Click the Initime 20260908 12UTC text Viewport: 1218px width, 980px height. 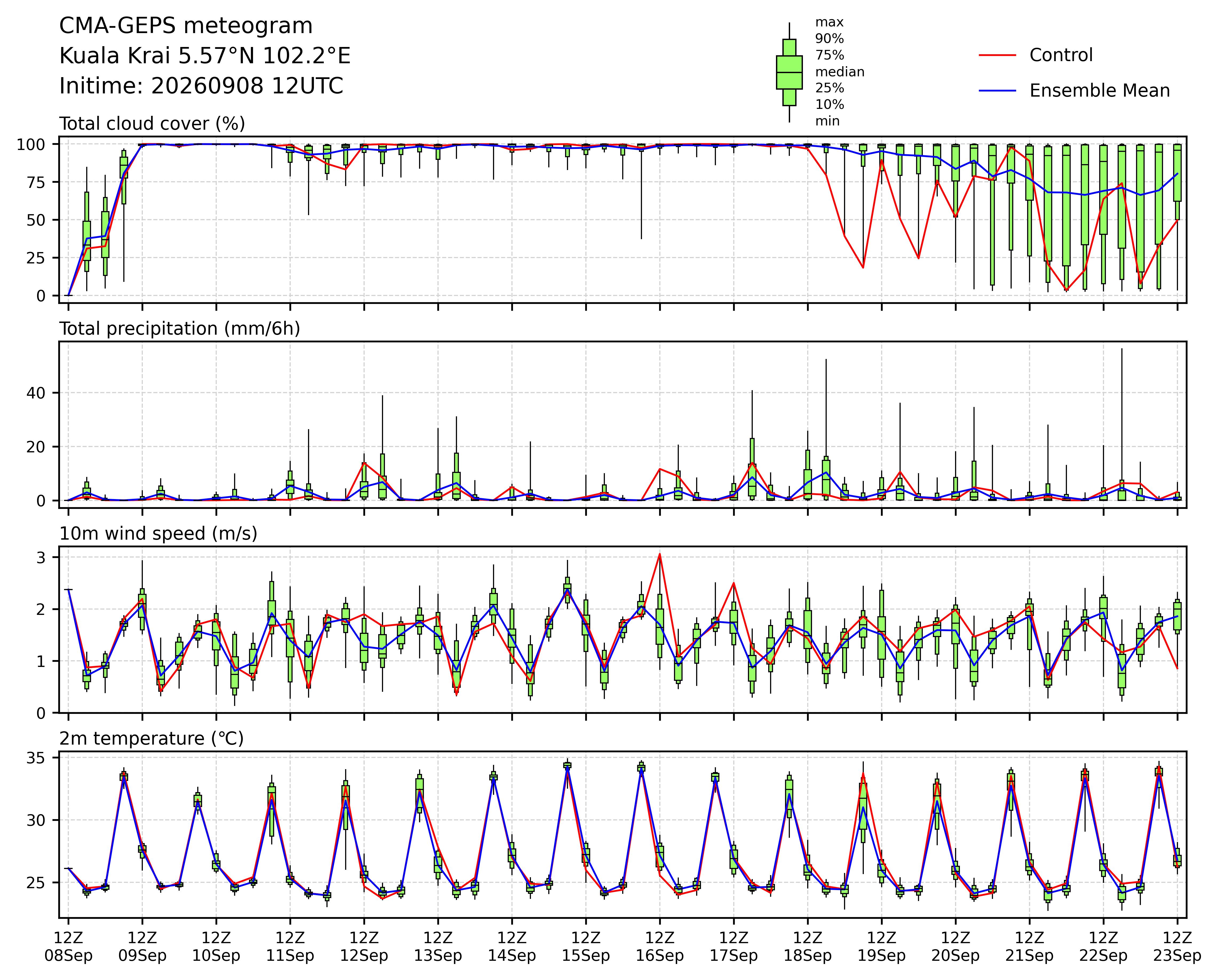tap(201, 86)
